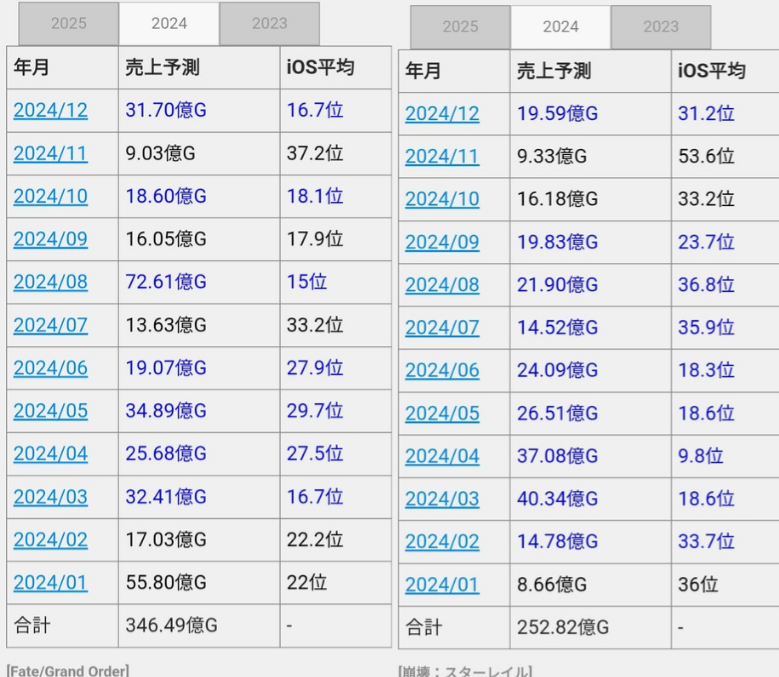Open 2024/04 link in Fate/Grand Order table
Screen dimensions: 779x677
point(51,453)
